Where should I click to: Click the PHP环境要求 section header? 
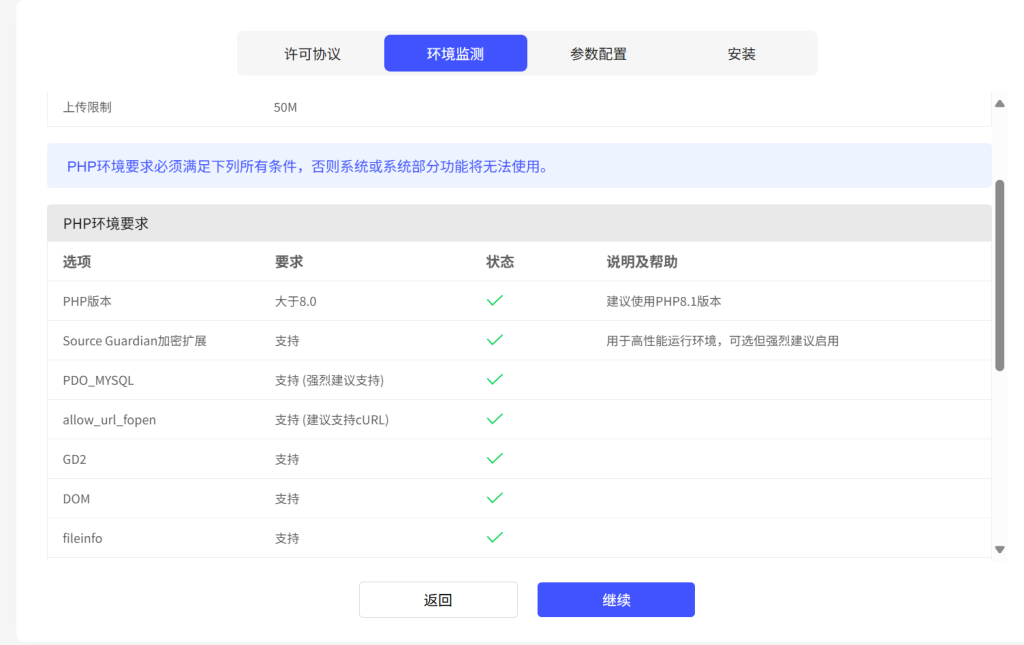click(106, 224)
